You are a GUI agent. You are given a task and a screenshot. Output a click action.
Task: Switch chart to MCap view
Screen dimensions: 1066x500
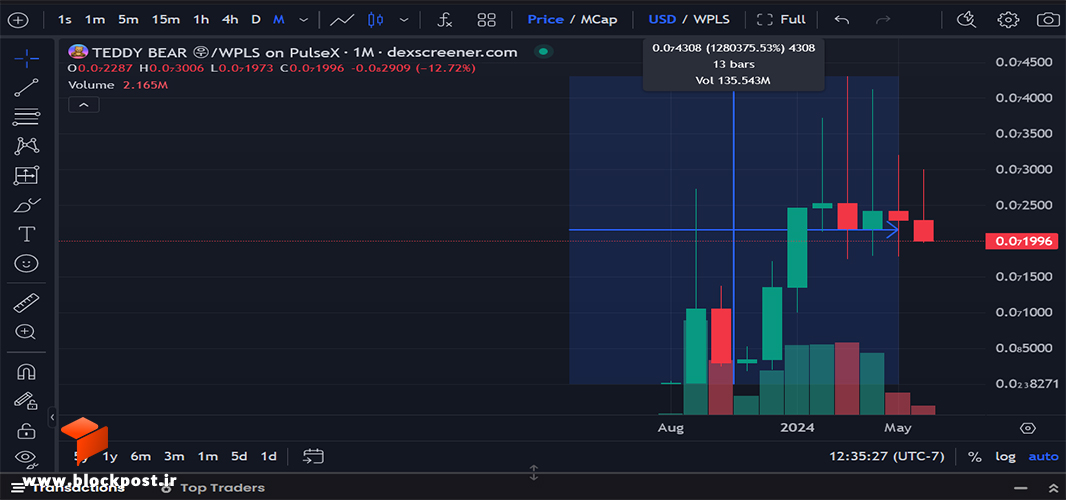pos(599,20)
